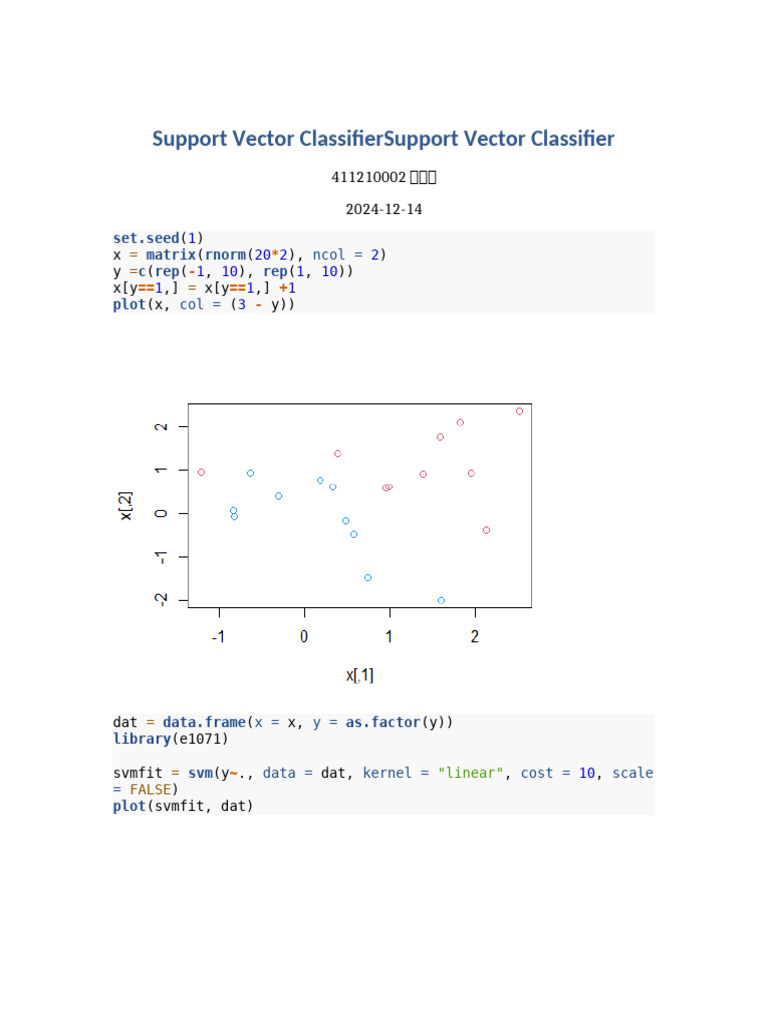The image size is (768, 1024).
Task: Click the lowest blue point near y = -2
Action: (x=441, y=600)
